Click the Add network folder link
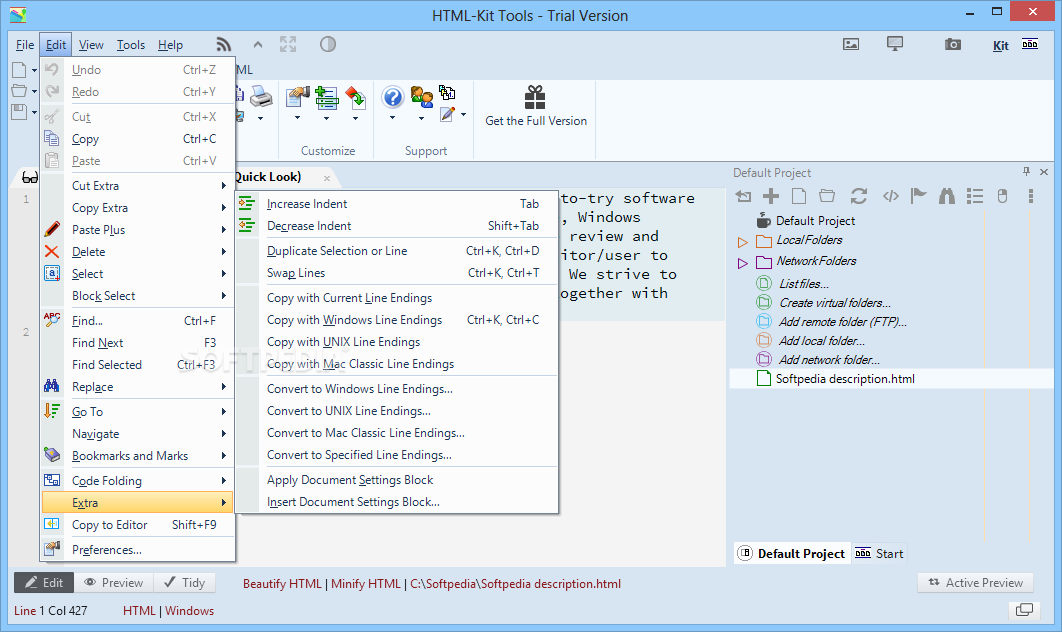This screenshot has width=1062, height=632. coord(829,360)
